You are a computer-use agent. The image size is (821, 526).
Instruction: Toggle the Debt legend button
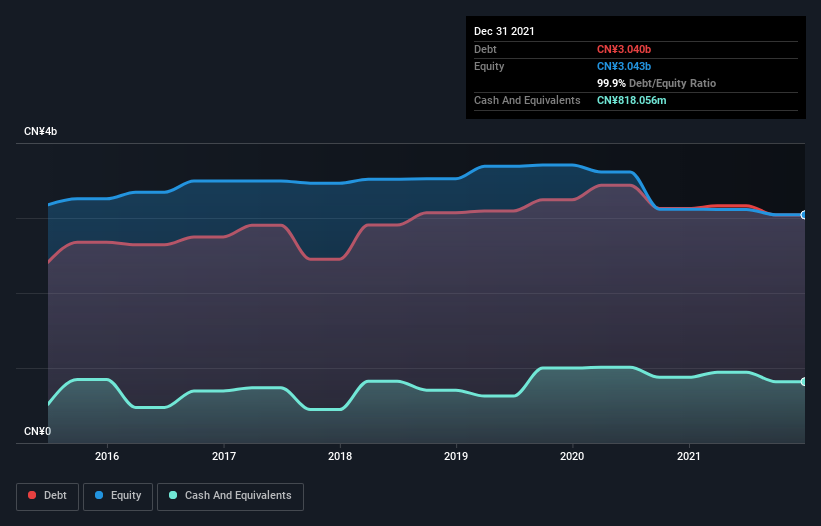48,496
